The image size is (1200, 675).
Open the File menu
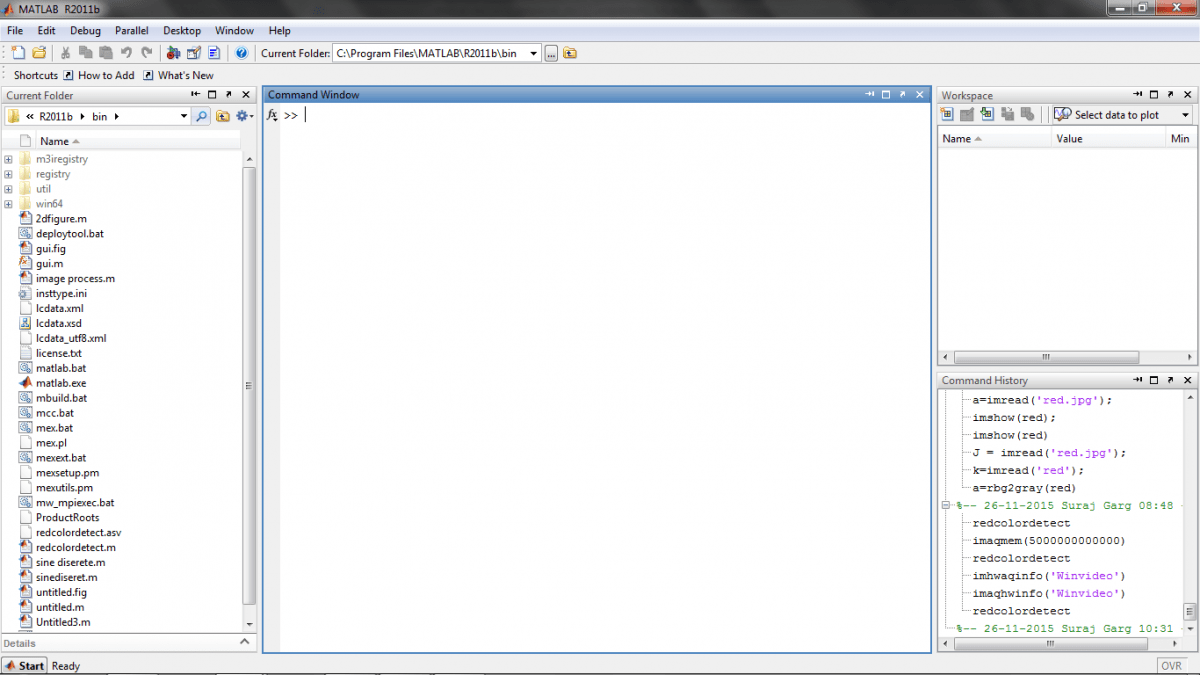tap(15, 31)
